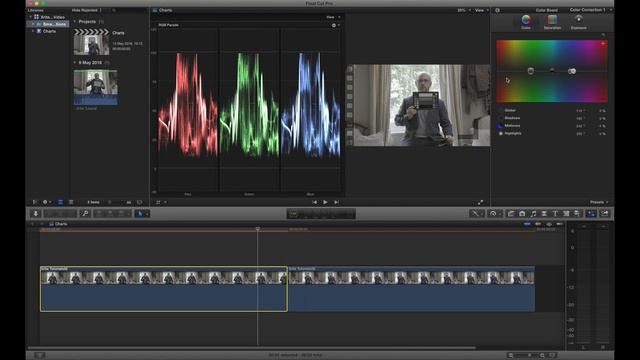Image resolution: width=640 pixels, height=360 pixels.
Task: Switch to the Exposure tab
Action: coord(578,22)
